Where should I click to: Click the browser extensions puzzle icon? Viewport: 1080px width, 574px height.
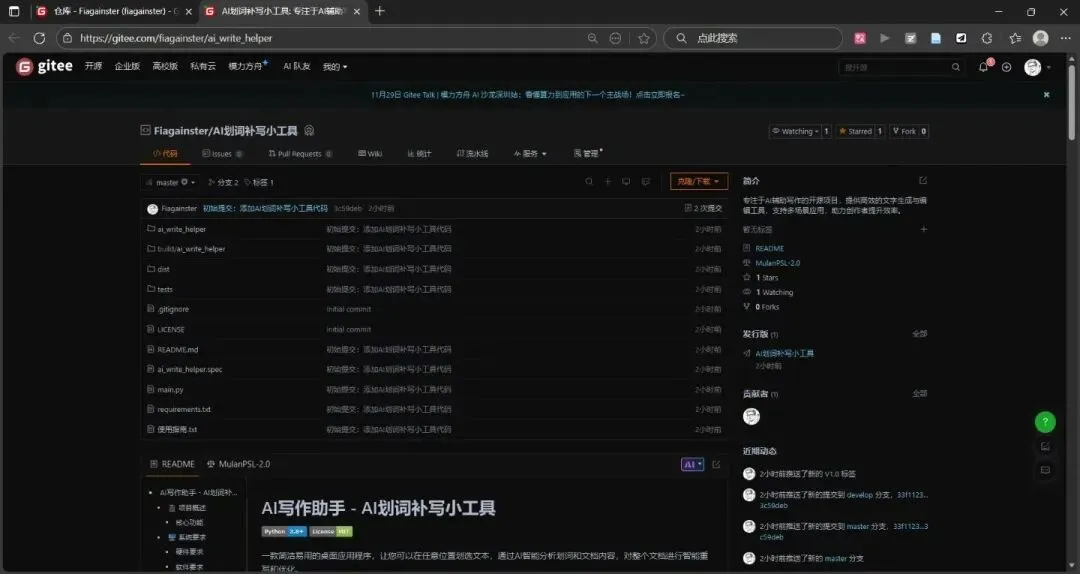(x=987, y=39)
